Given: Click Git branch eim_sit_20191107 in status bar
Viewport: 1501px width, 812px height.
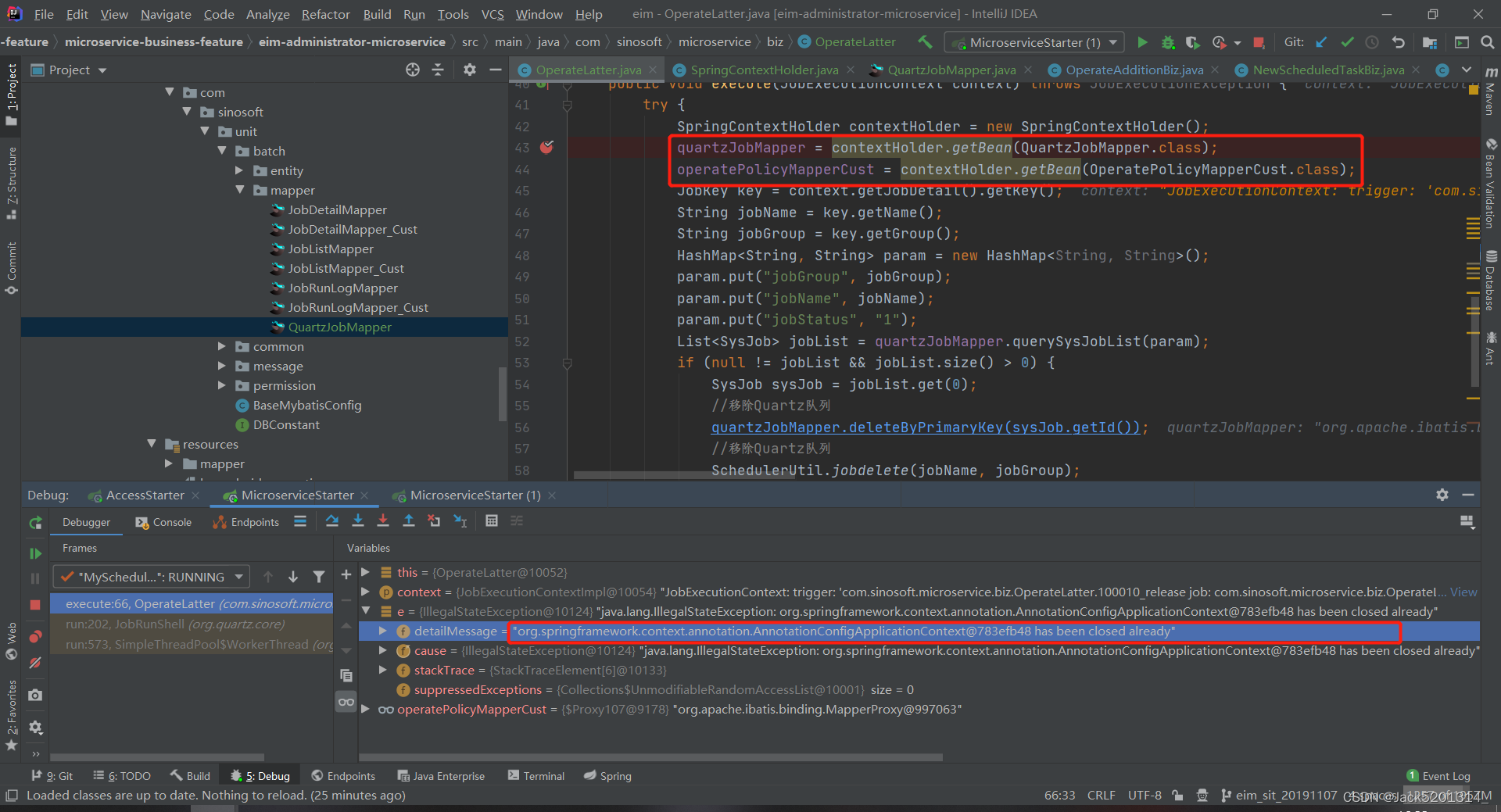Looking at the screenshot, I should 1279,795.
